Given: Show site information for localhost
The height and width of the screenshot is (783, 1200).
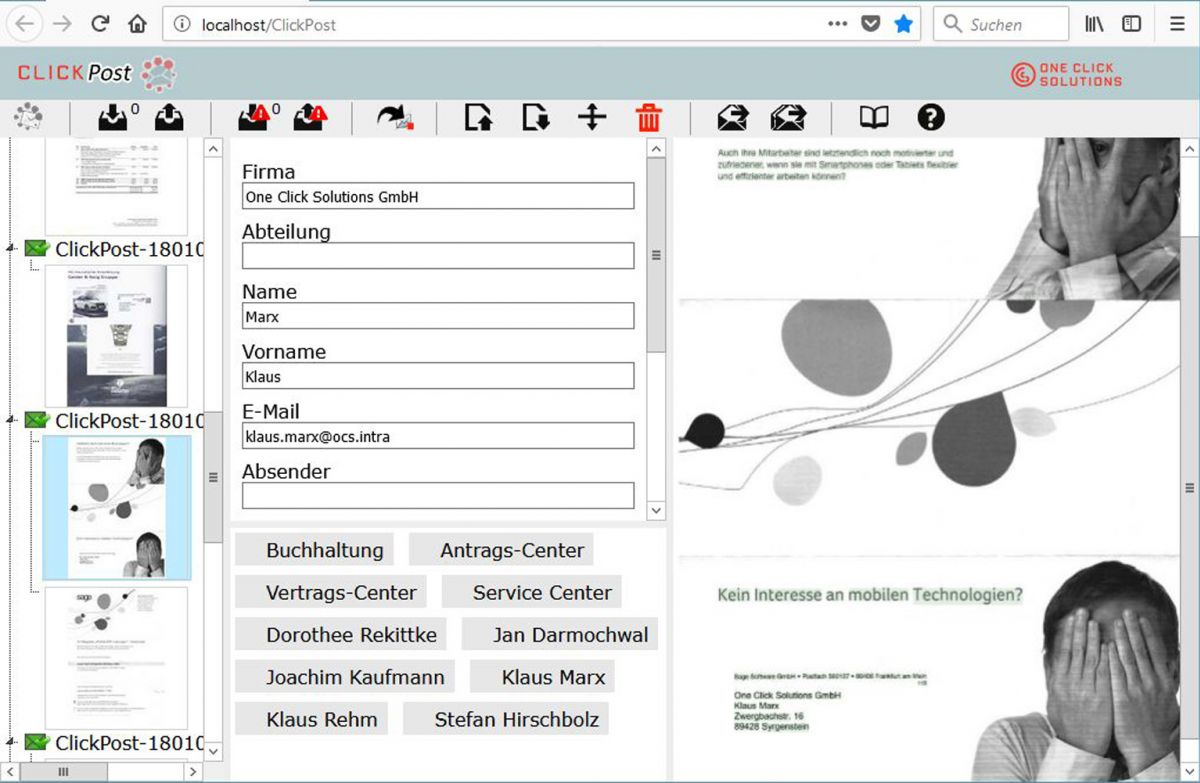Looking at the screenshot, I should (x=182, y=25).
